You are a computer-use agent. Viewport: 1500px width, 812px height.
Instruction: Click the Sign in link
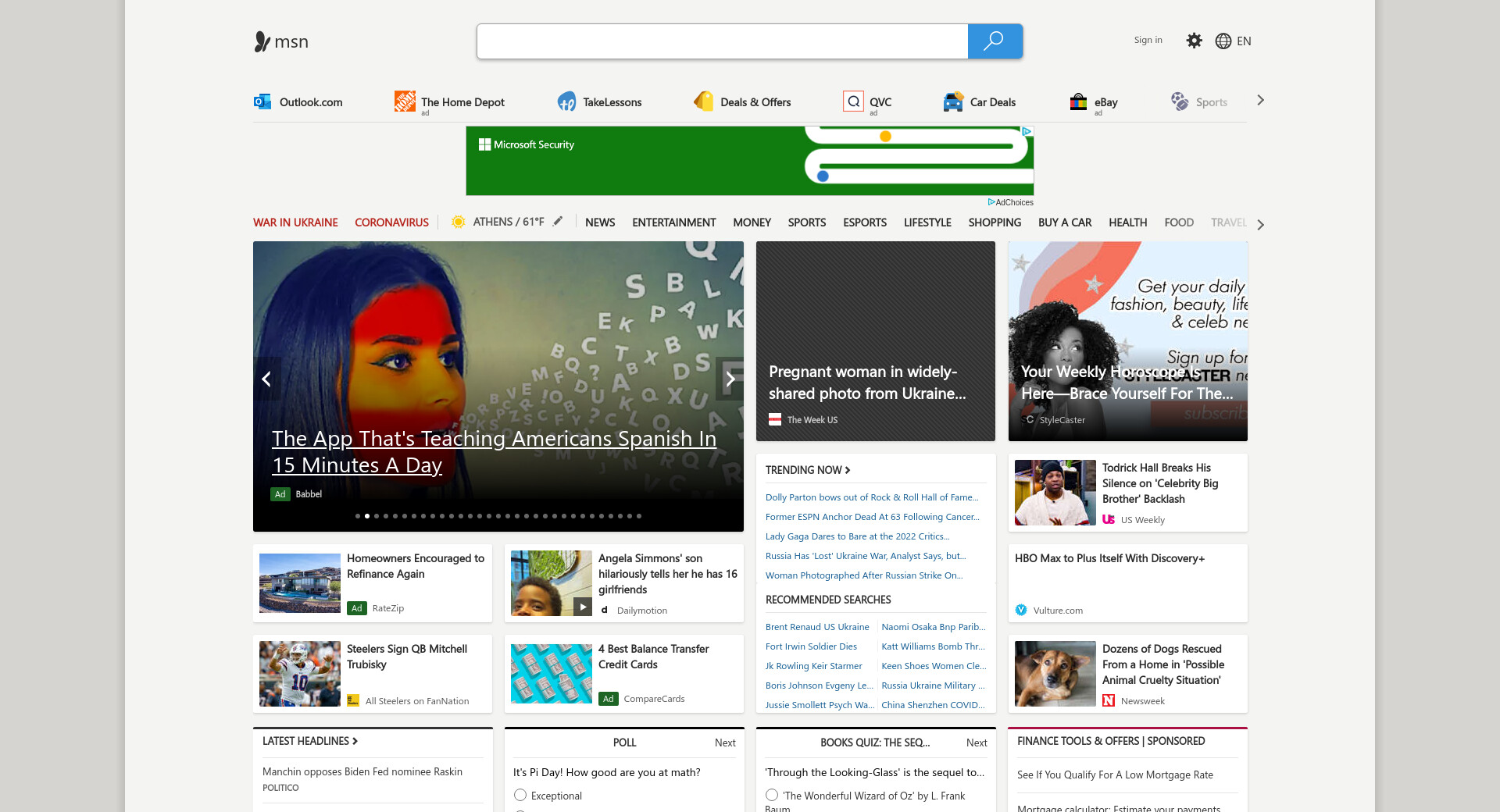click(x=1148, y=40)
